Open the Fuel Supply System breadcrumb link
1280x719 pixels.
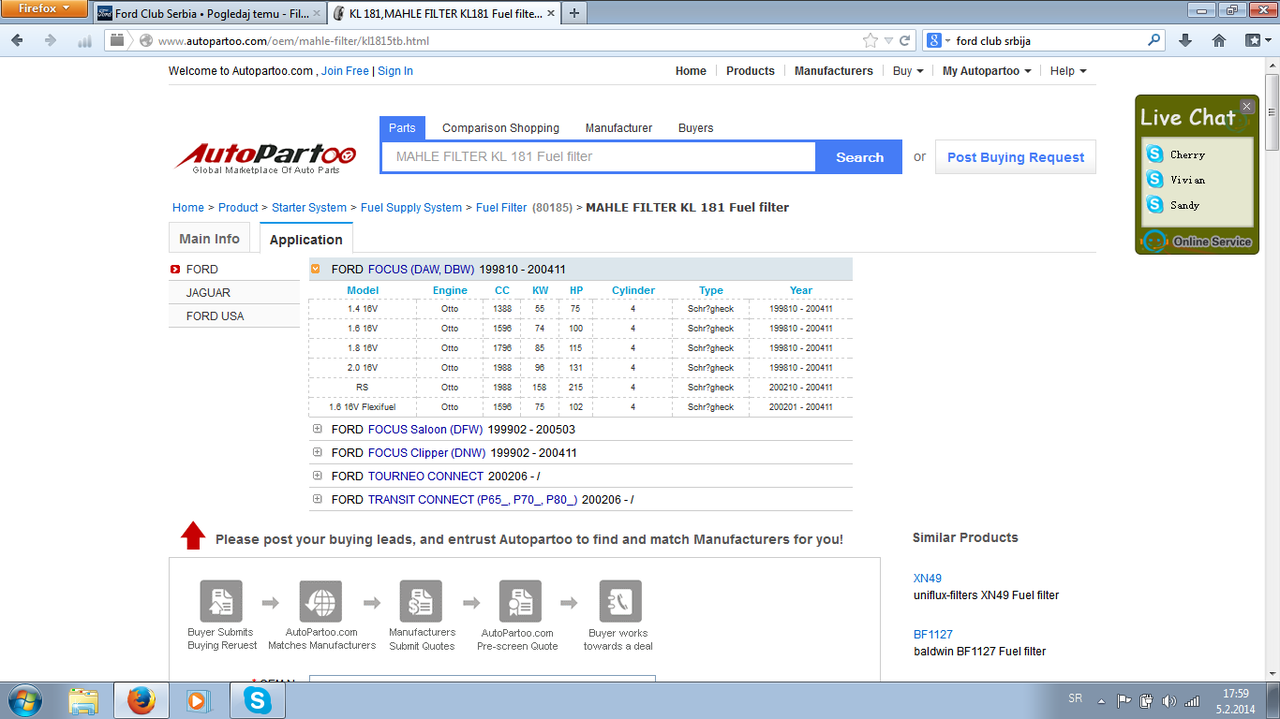pos(411,208)
